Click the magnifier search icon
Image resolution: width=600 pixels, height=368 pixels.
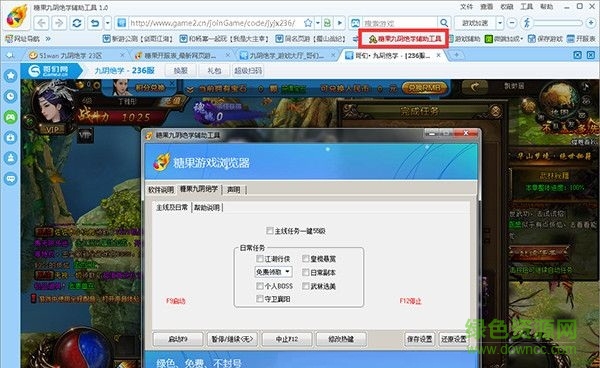pyautogui.click(x=443, y=23)
